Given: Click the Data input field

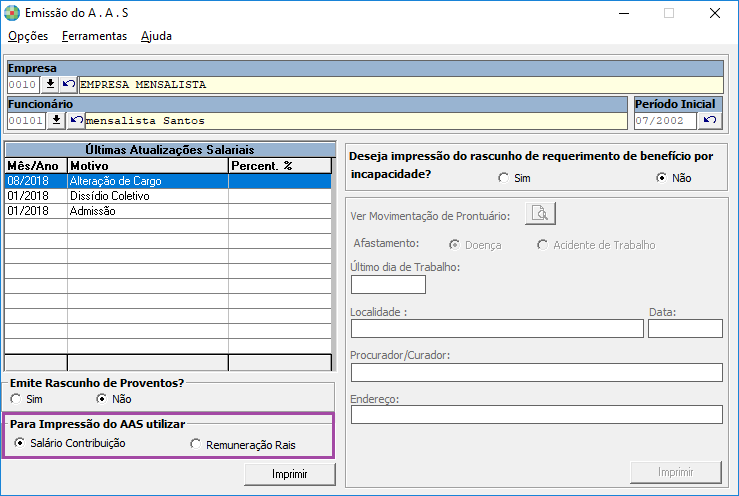Looking at the screenshot, I should click(x=685, y=328).
